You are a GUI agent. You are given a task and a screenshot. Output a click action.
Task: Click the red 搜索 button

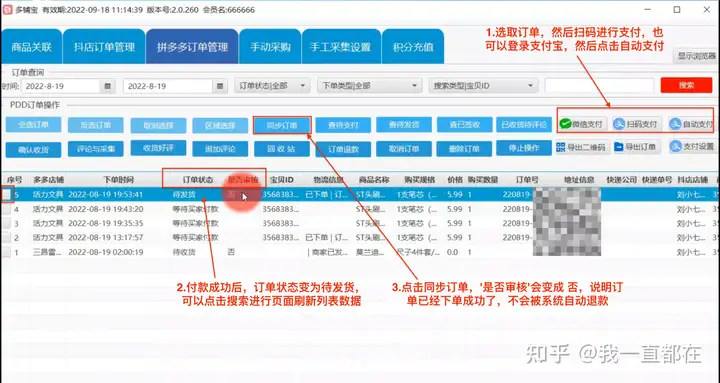click(x=686, y=85)
